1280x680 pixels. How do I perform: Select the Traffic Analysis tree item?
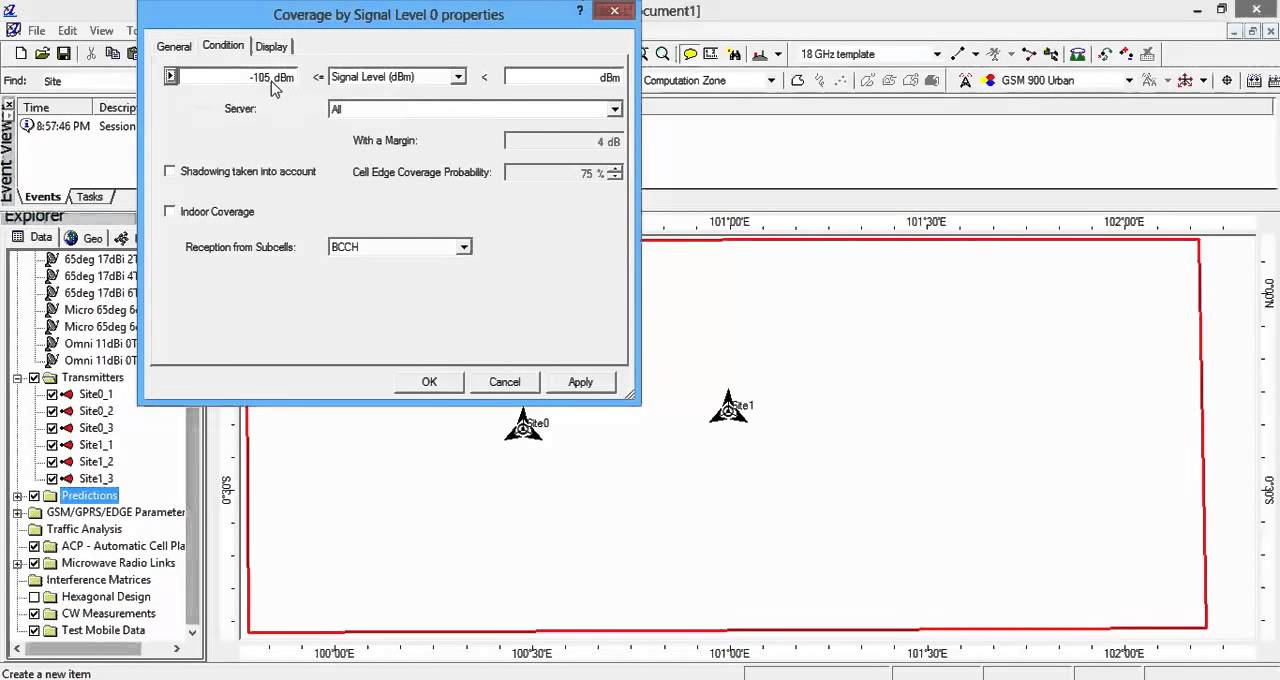(x=84, y=530)
